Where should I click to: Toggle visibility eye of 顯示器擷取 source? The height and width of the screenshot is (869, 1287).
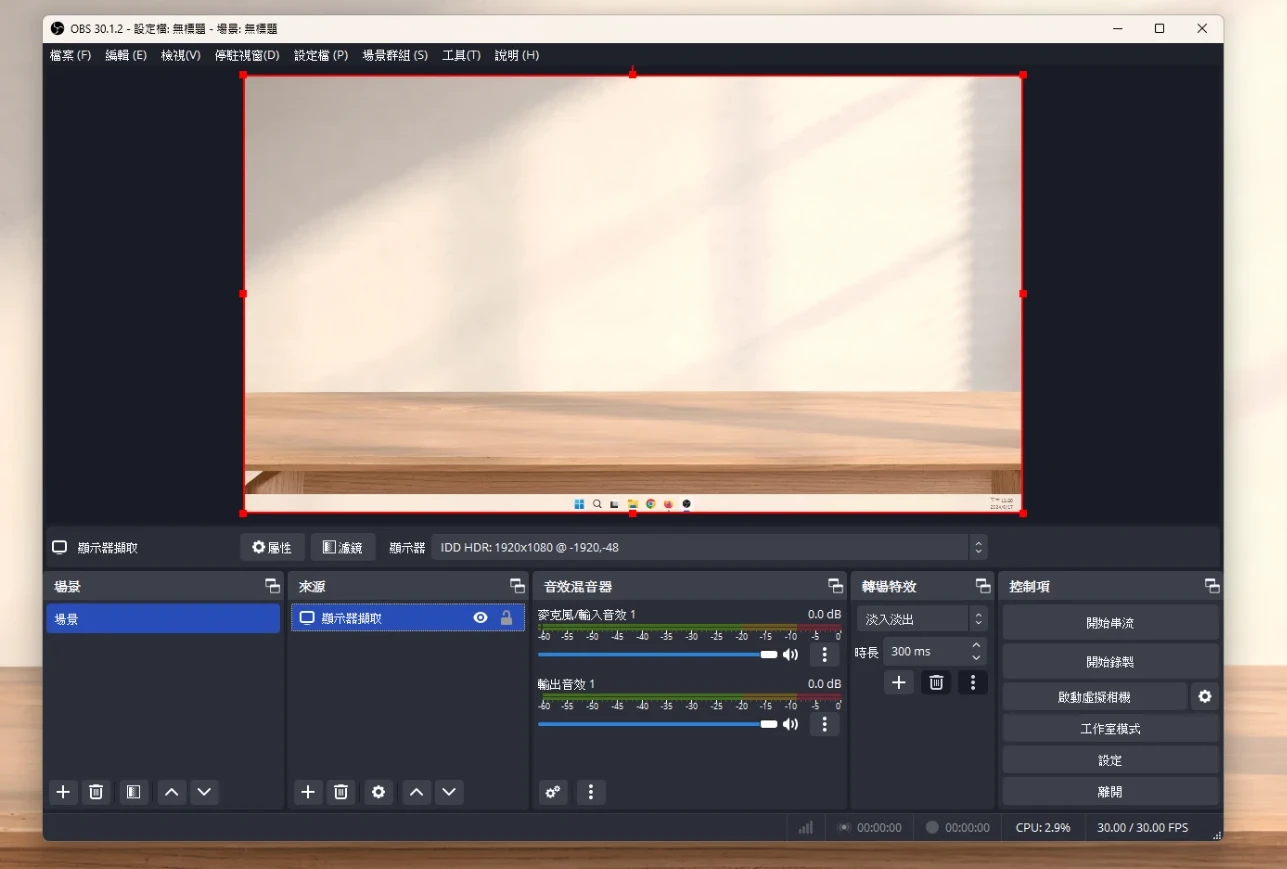480,618
